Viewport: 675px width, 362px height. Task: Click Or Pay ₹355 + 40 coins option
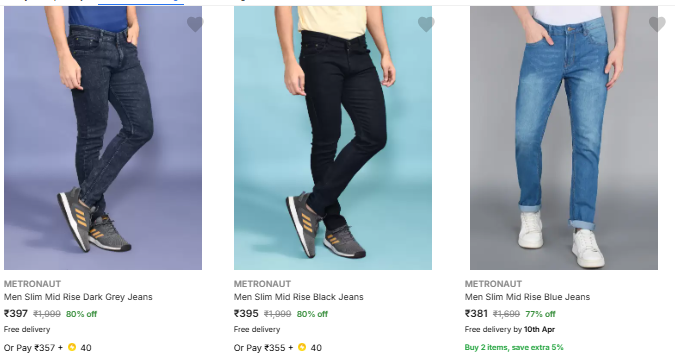coord(278,348)
